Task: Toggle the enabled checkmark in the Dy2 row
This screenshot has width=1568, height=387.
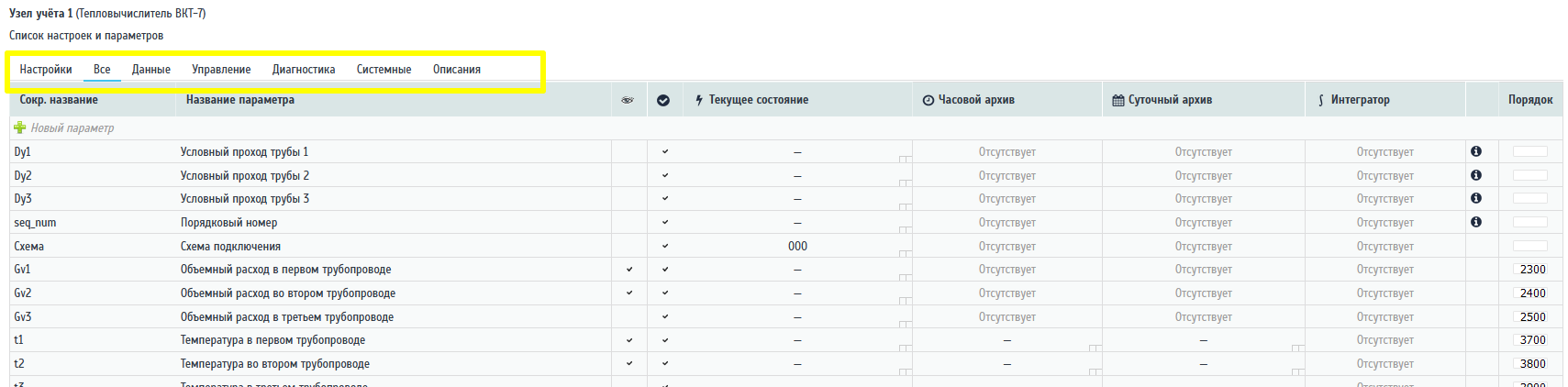Action: (665, 175)
